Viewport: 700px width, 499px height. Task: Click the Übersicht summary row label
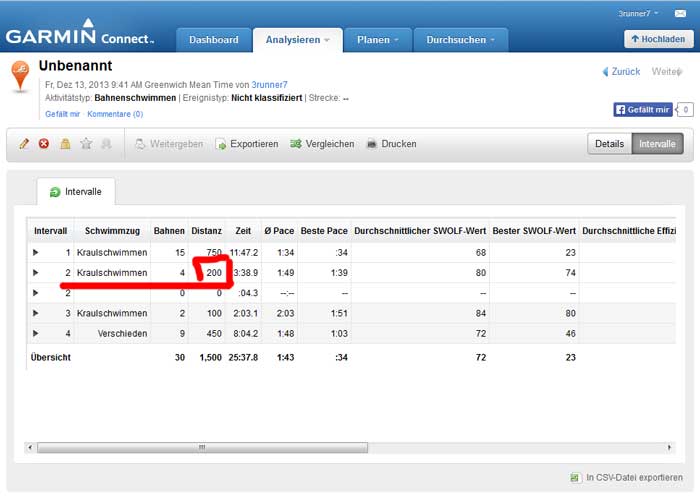point(50,358)
